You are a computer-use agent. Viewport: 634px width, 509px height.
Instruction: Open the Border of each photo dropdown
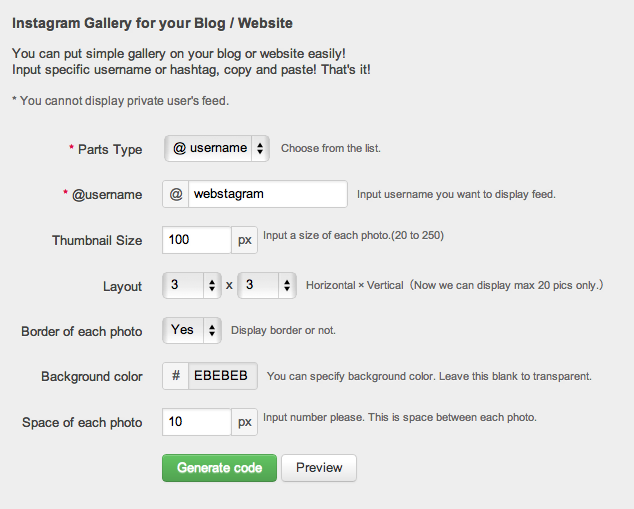click(x=192, y=330)
